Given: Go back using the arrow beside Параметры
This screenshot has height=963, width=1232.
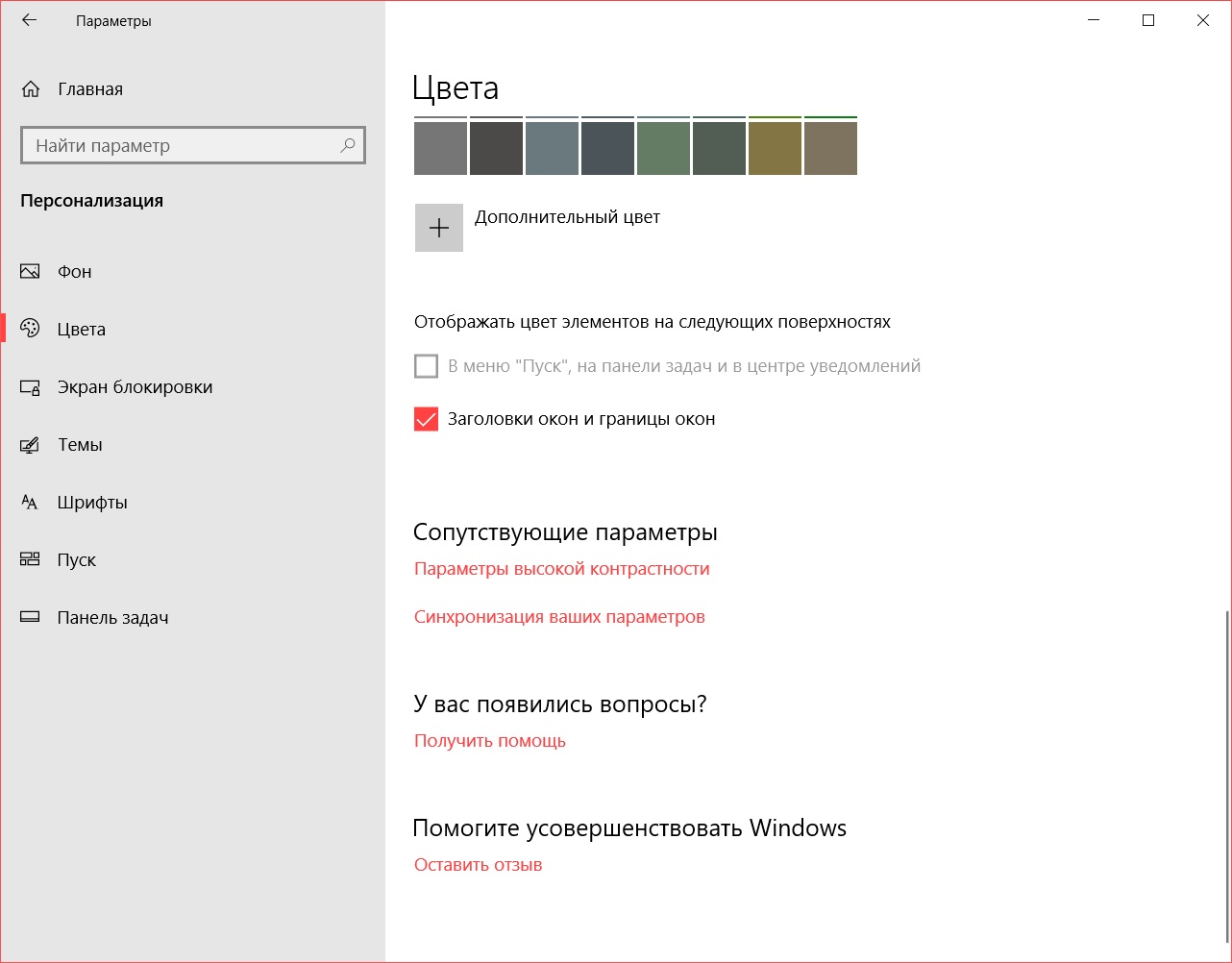Looking at the screenshot, I should click(30, 20).
